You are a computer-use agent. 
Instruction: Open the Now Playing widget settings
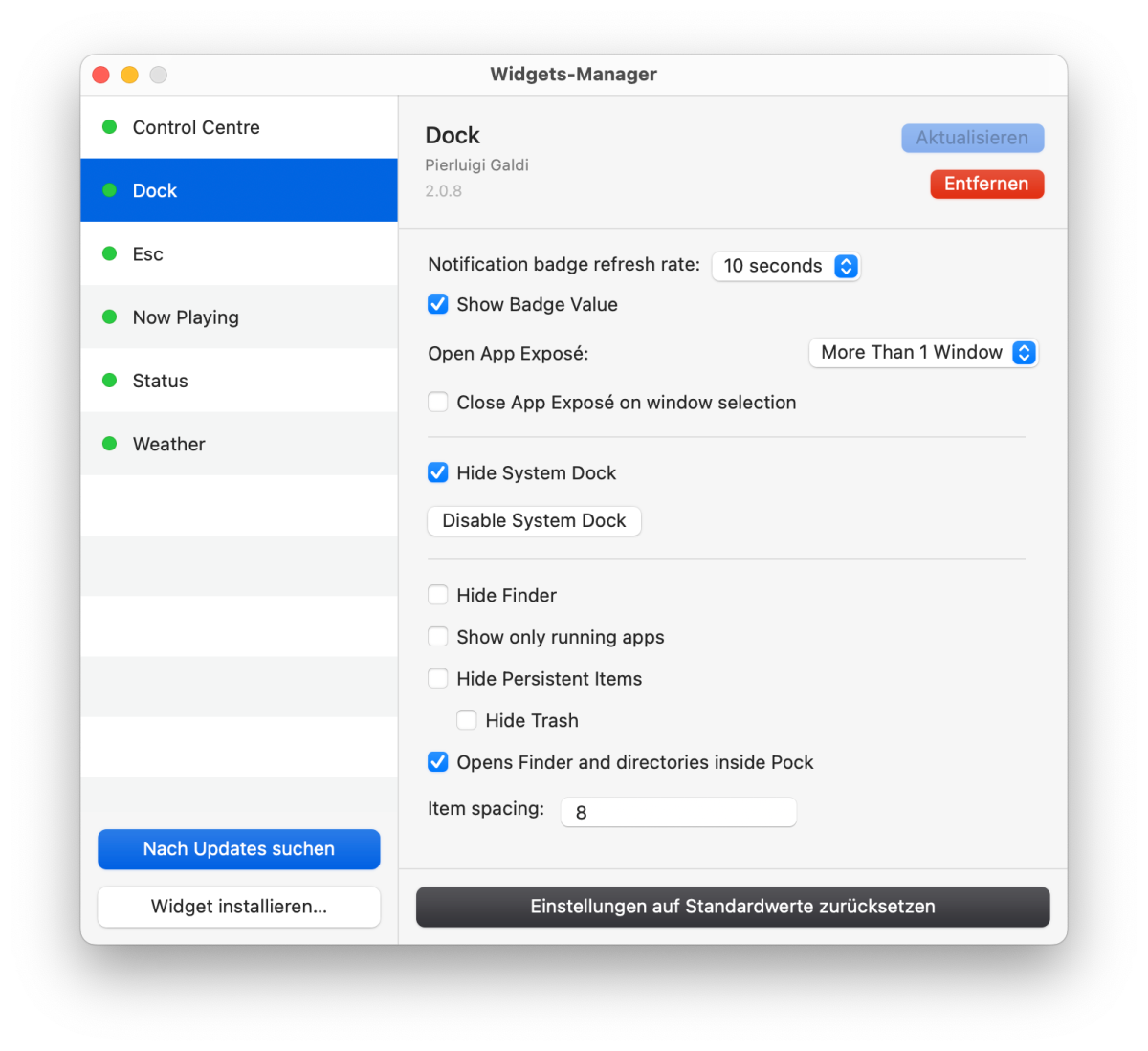coord(239,317)
